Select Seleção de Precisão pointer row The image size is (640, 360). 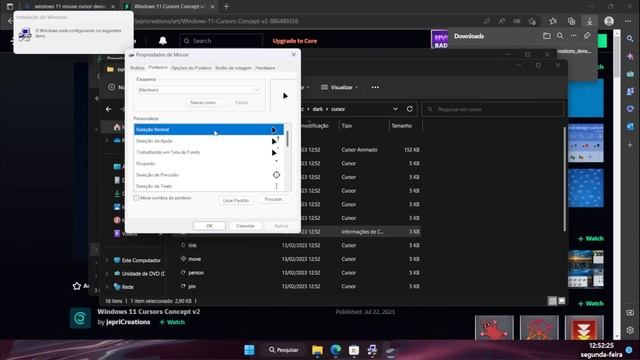(x=209, y=175)
